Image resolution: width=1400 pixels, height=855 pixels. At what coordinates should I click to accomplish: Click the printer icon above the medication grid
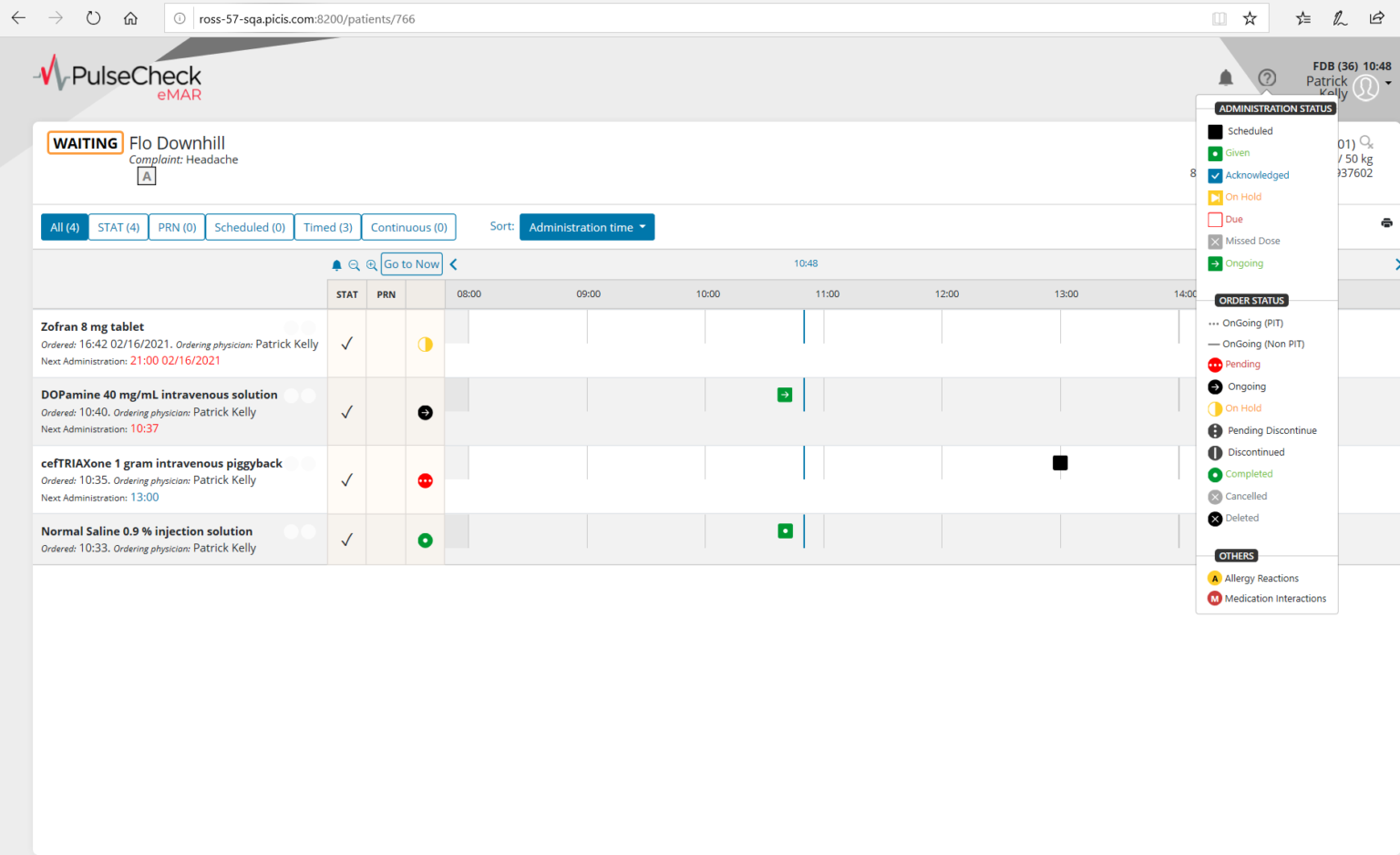point(1386,221)
